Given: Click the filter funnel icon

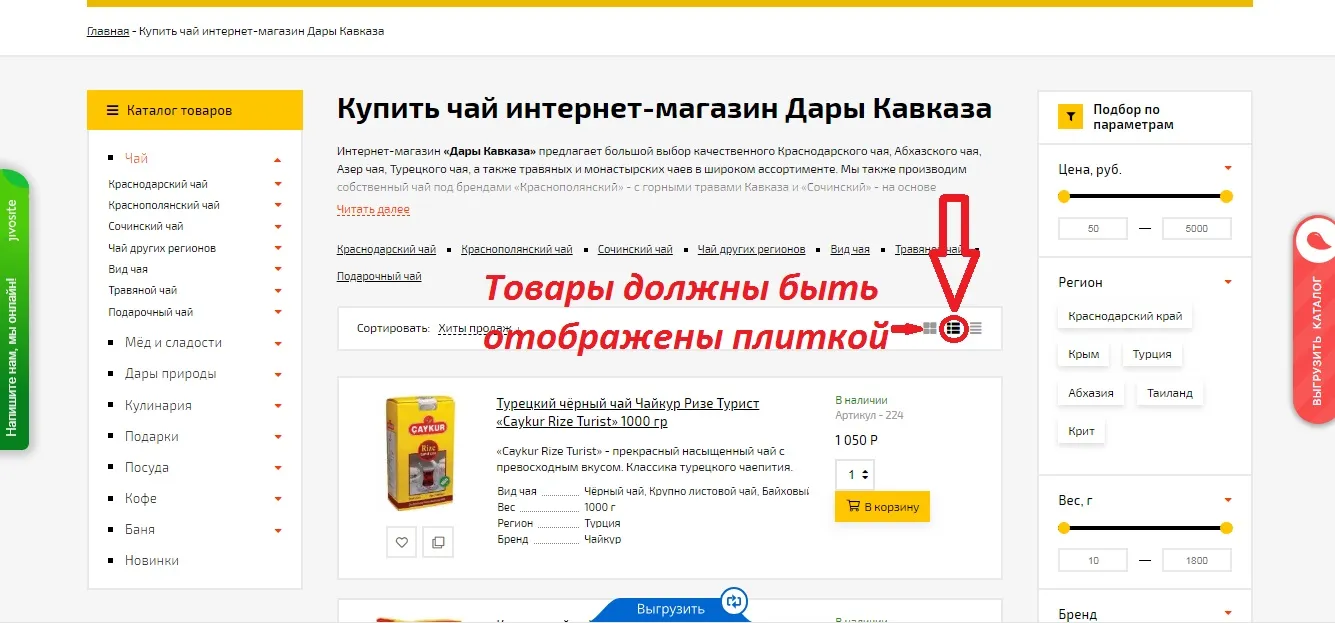Looking at the screenshot, I should [x=1071, y=117].
